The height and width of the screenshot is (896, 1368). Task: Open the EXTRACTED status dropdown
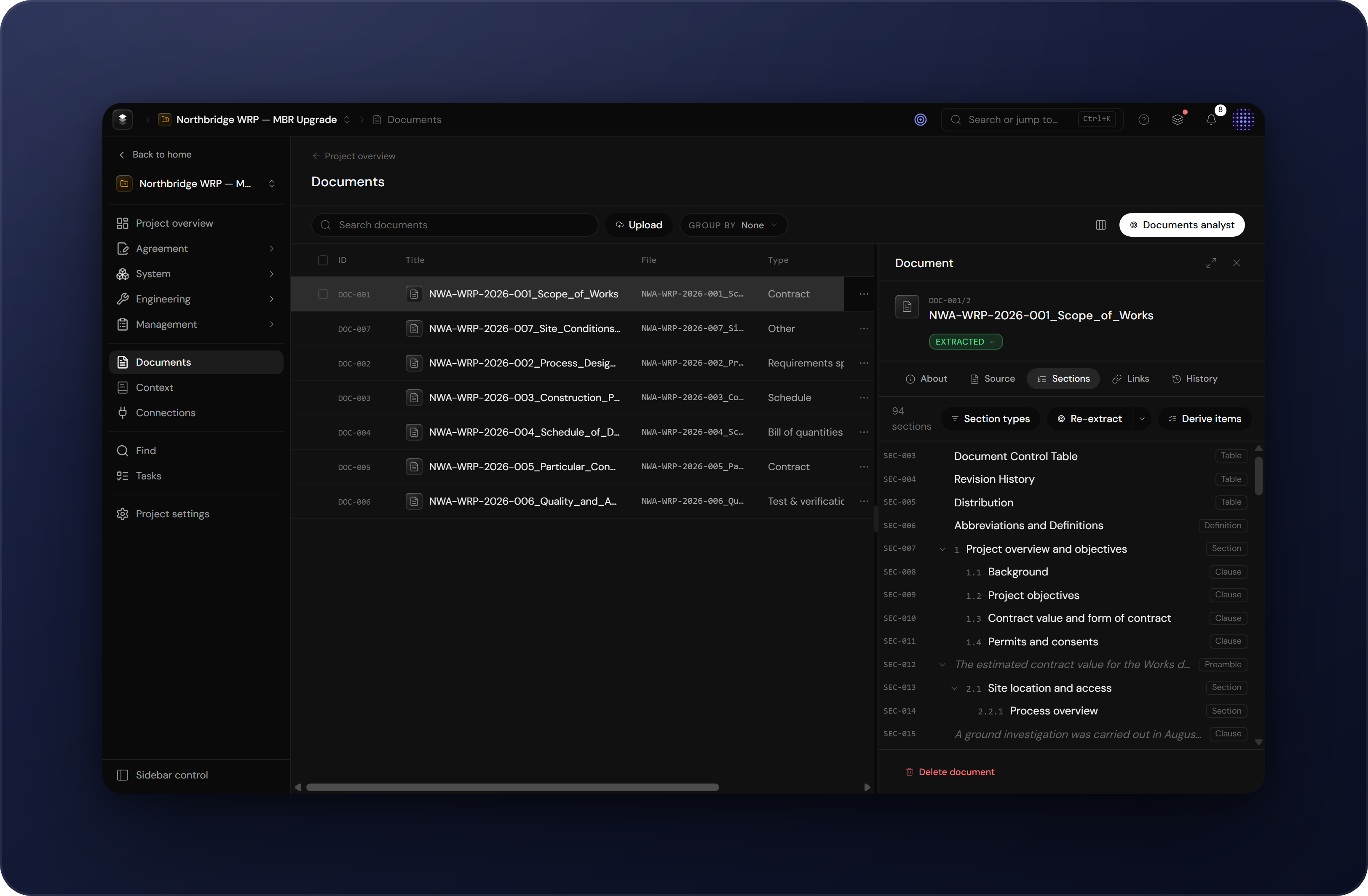(966, 341)
